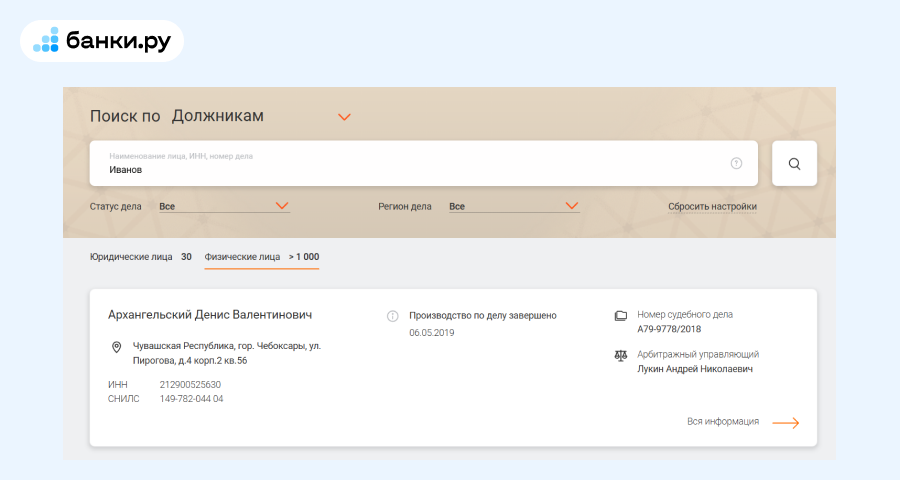Image resolution: width=900 pixels, height=480 pixels.
Task: Click the Сбросить настройки link
Action: pyautogui.click(x=712, y=207)
